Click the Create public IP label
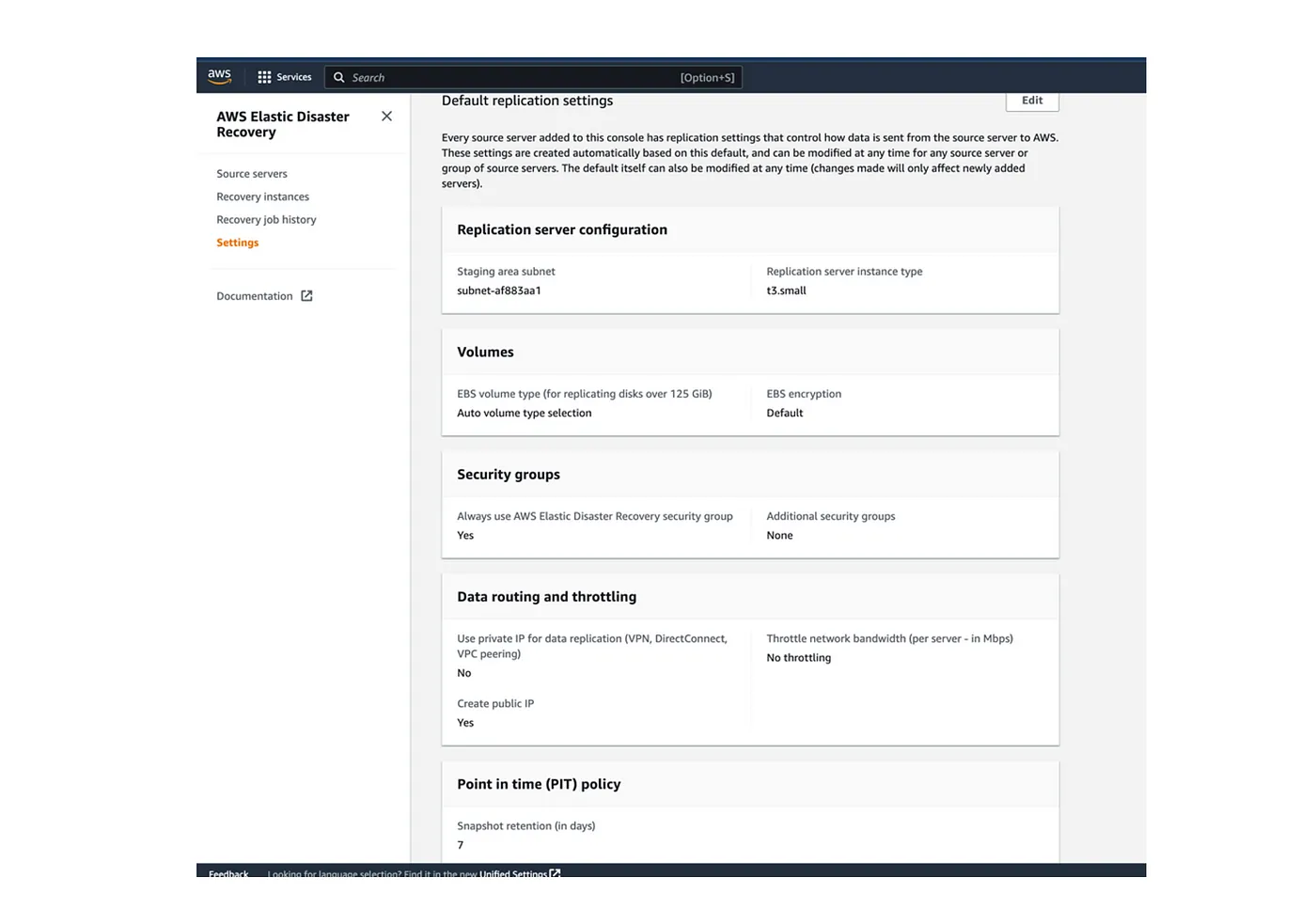This screenshot has height=909, width=1316. 495,703
